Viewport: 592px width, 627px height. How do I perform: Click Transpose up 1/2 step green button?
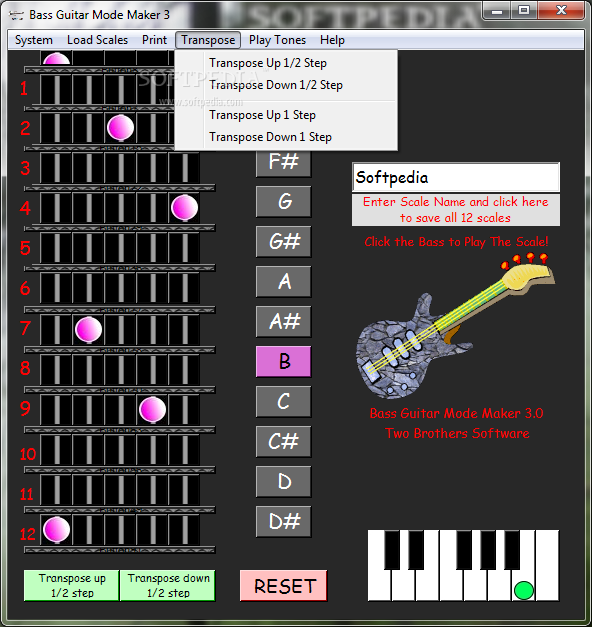72,585
